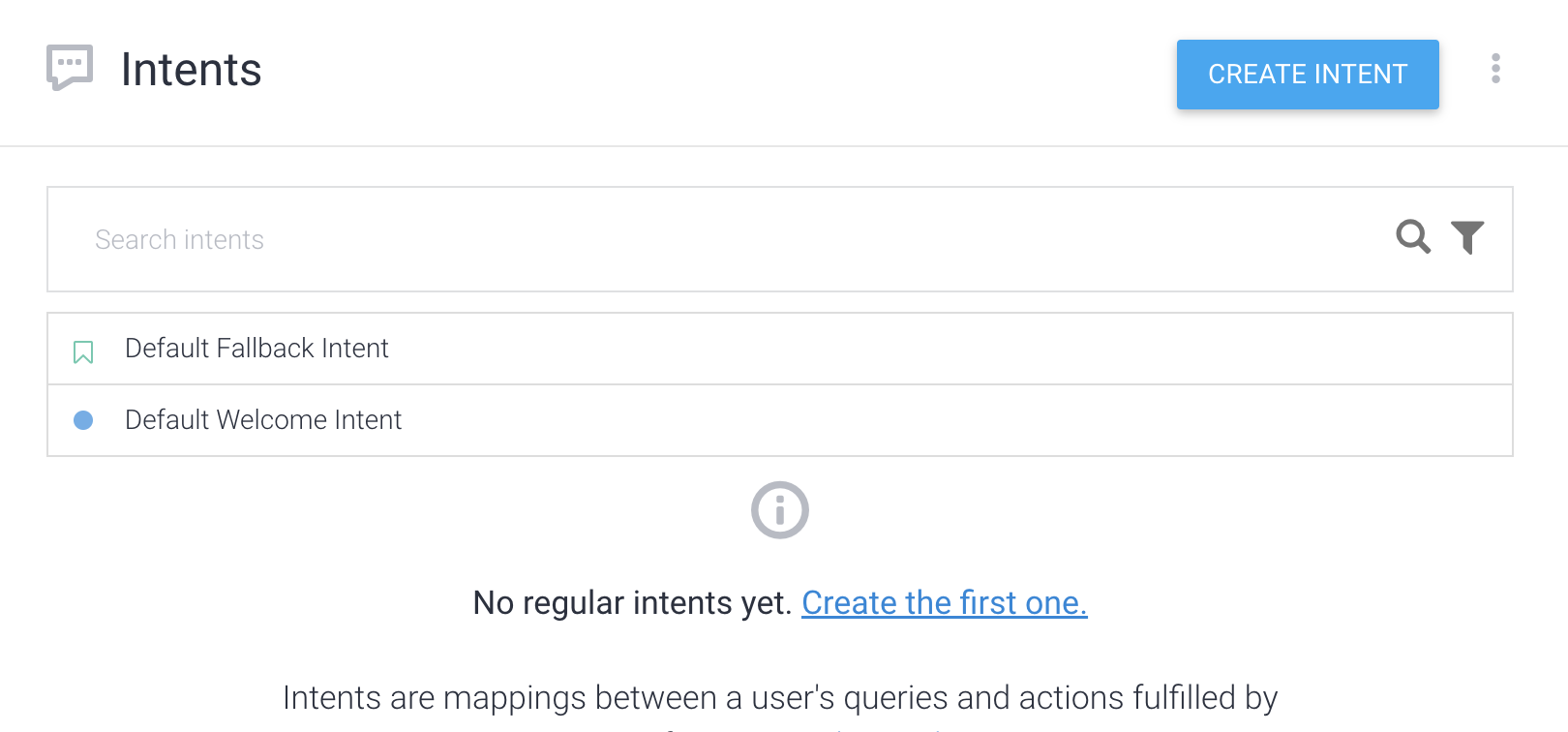Select the Default Fallback Intent entry
The width and height of the screenshot is (1568, 732).
click(x=256, y=349)
